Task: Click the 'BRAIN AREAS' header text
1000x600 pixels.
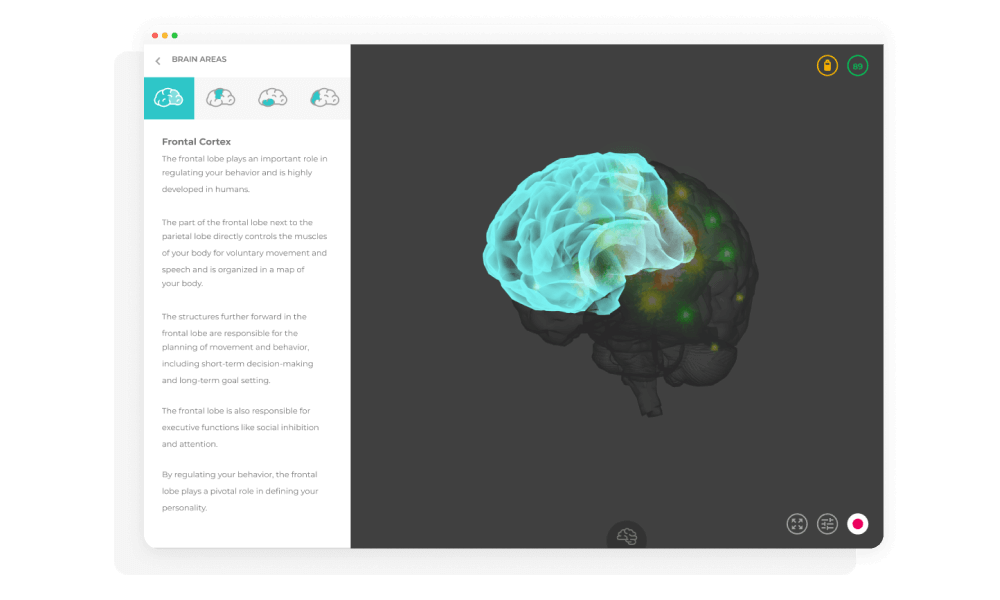Action: pos(199,59)
